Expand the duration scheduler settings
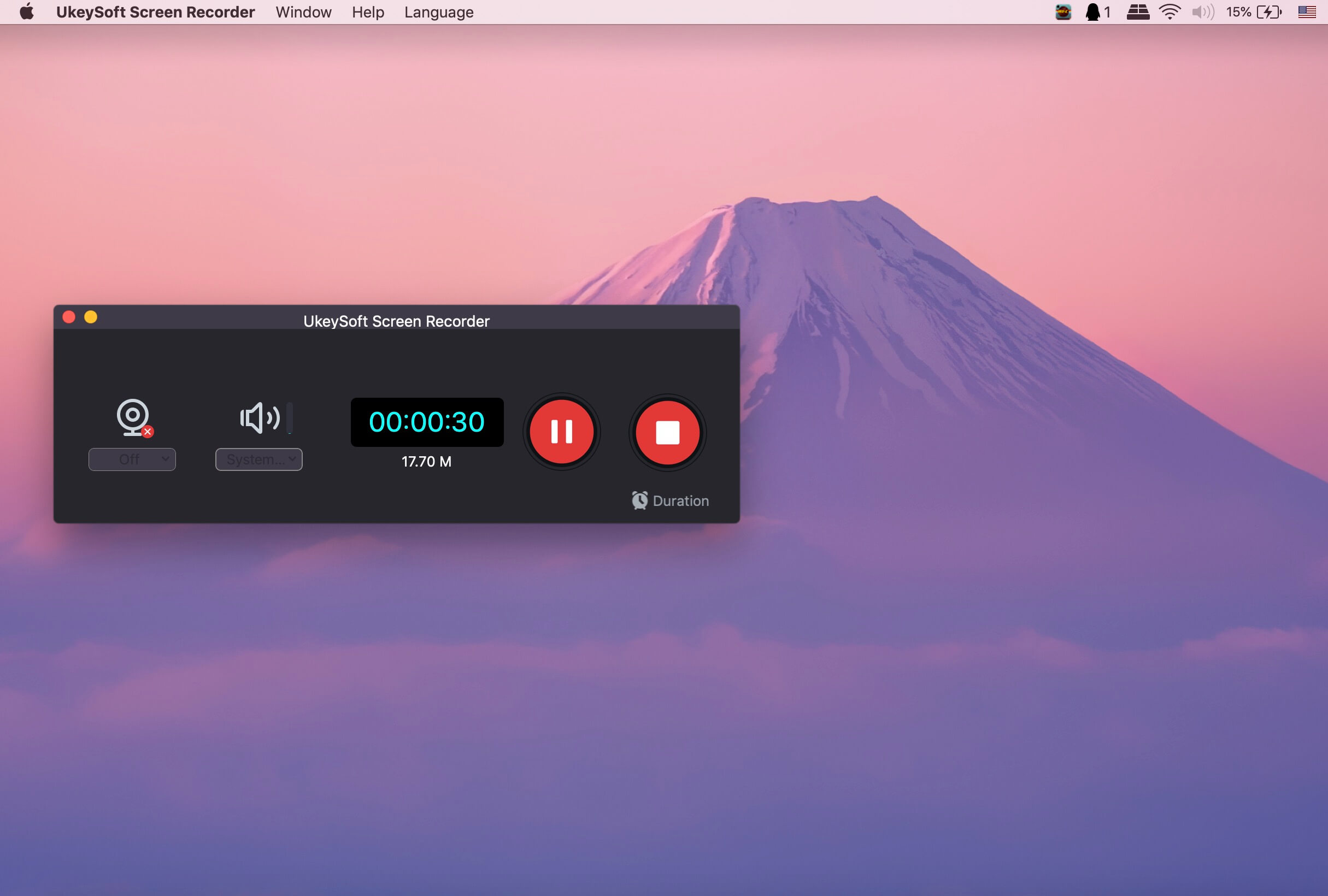Screen dimensions: 1328x896 coord(669,500)
